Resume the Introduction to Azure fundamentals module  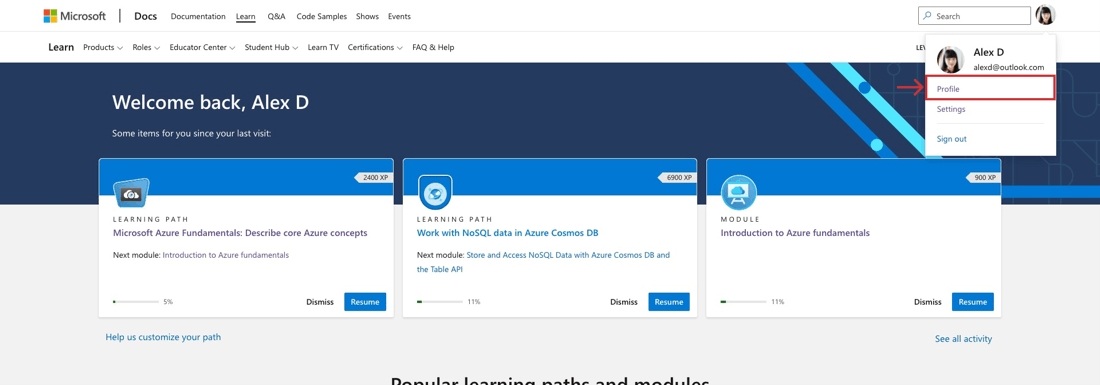pyautogui.click(x=972, y=302)
